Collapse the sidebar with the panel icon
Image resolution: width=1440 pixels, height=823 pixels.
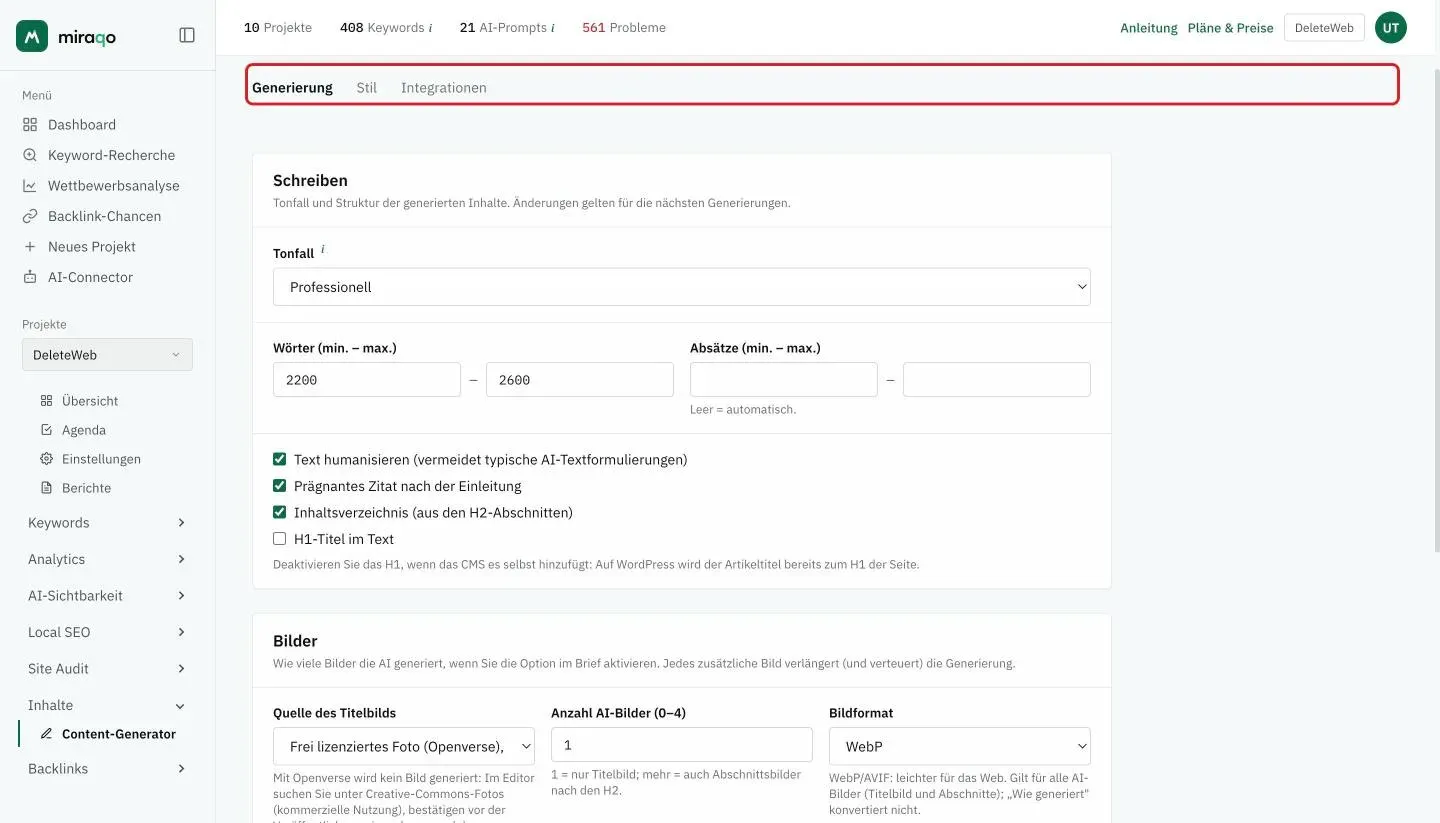click(x=187, y=35)
